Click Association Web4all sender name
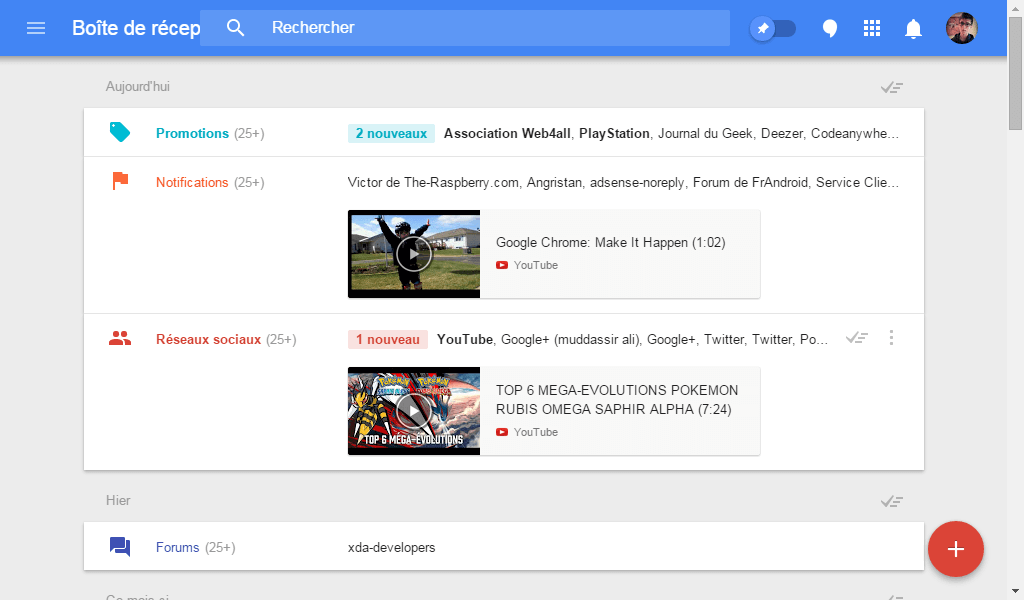Screen dimensions: 1024x600 (x=507, y=133)
